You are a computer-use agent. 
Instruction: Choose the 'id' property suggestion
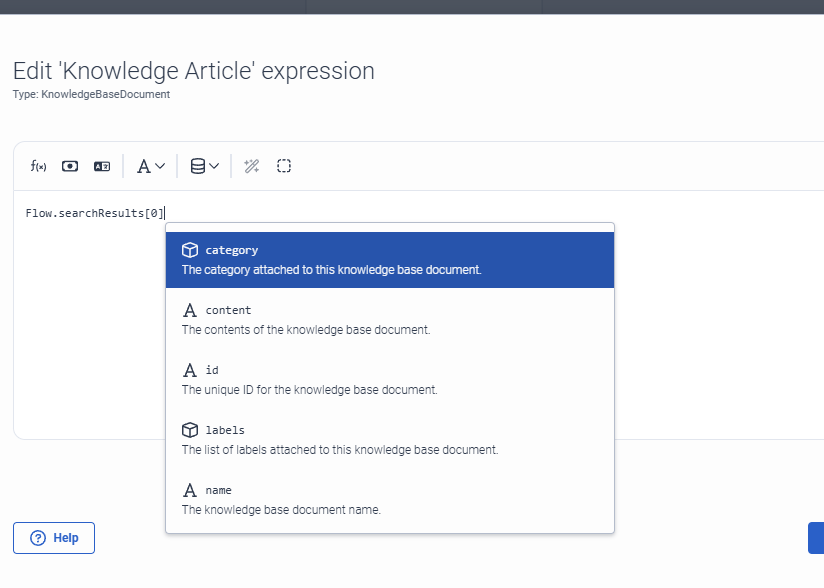point(389,380)
